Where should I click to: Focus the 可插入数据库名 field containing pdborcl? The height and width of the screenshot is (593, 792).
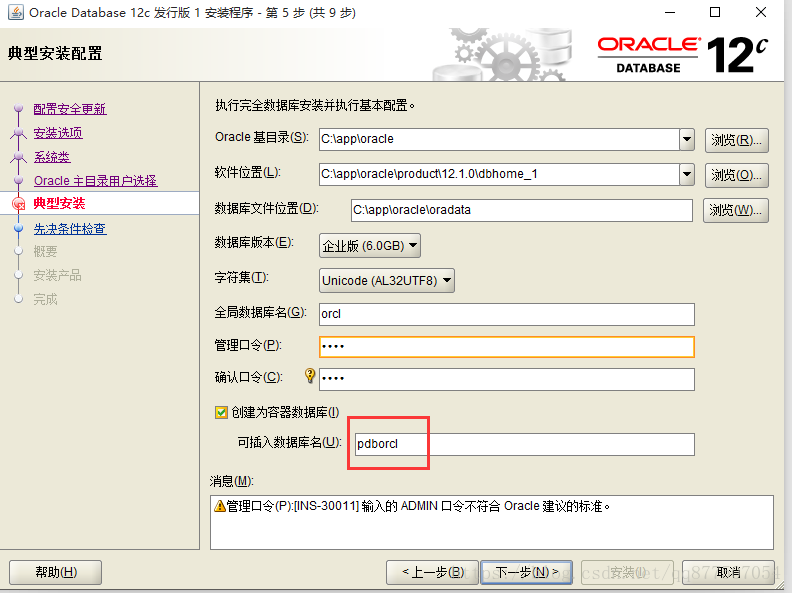point(525,444)
